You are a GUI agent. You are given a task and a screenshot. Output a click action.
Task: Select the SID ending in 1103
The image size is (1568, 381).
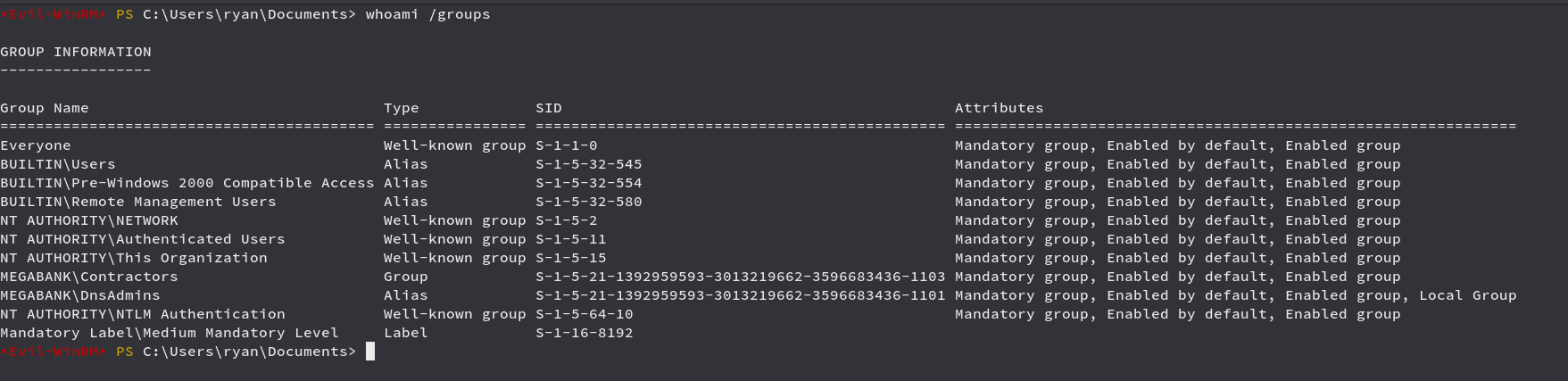coord(741,277)
